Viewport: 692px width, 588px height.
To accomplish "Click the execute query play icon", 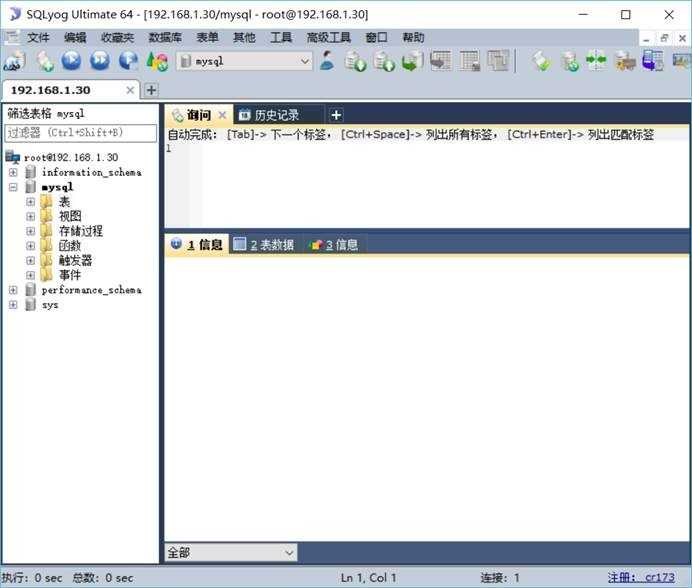I will coord(71,61).
